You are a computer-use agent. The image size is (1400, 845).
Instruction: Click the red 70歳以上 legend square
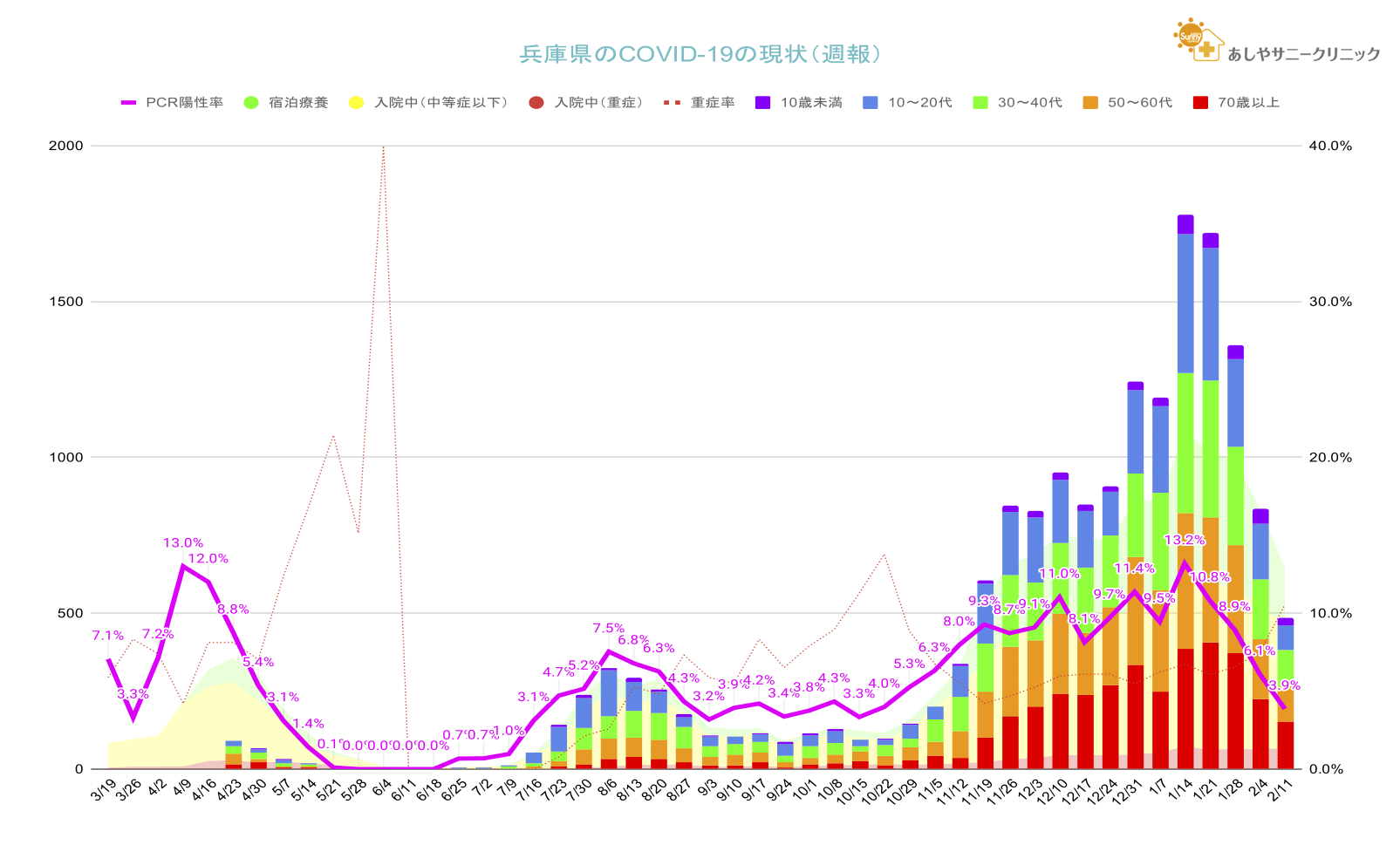coord(1200,103)
